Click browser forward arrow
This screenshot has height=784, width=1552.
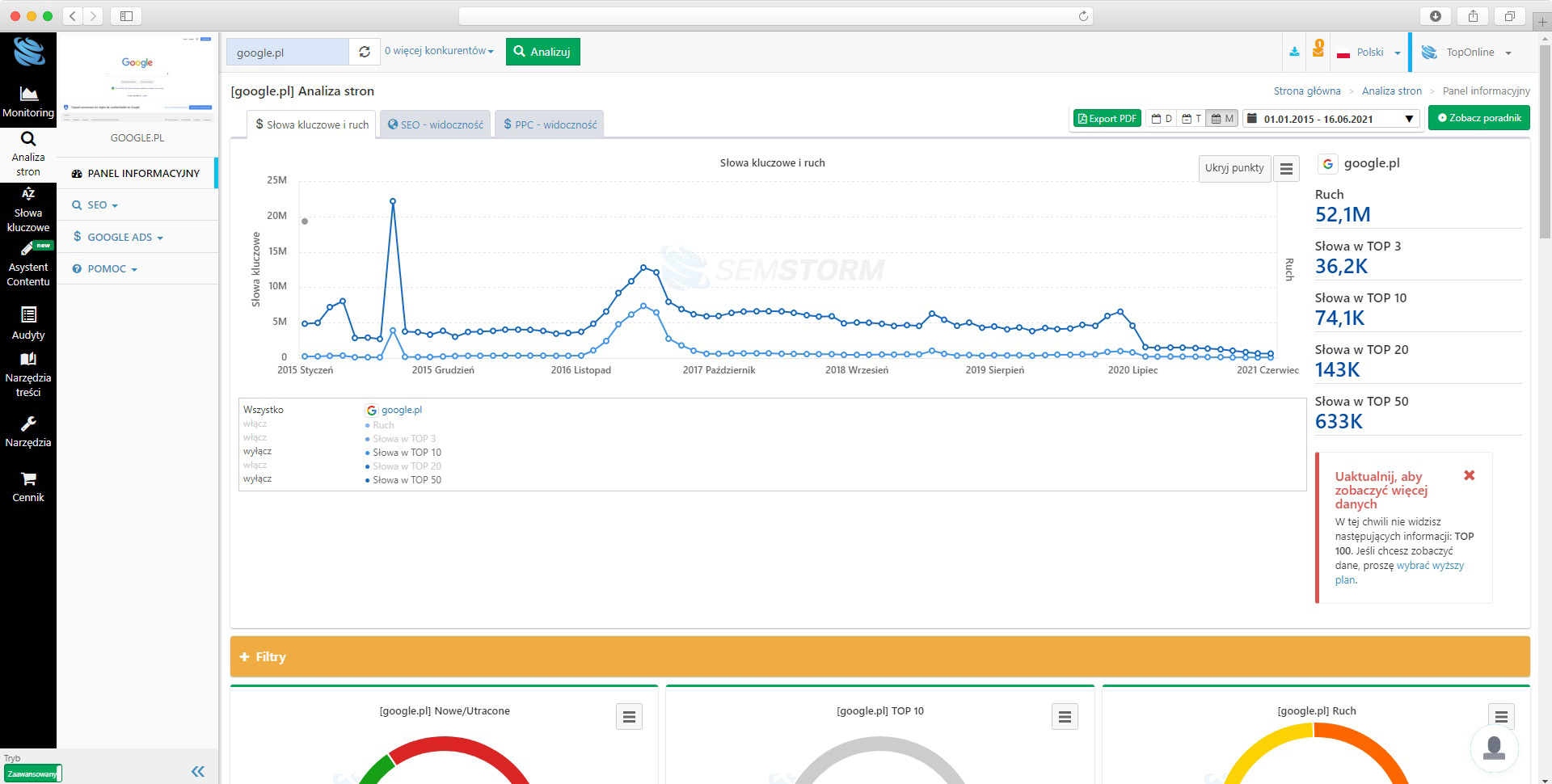[x=93, y=15]
